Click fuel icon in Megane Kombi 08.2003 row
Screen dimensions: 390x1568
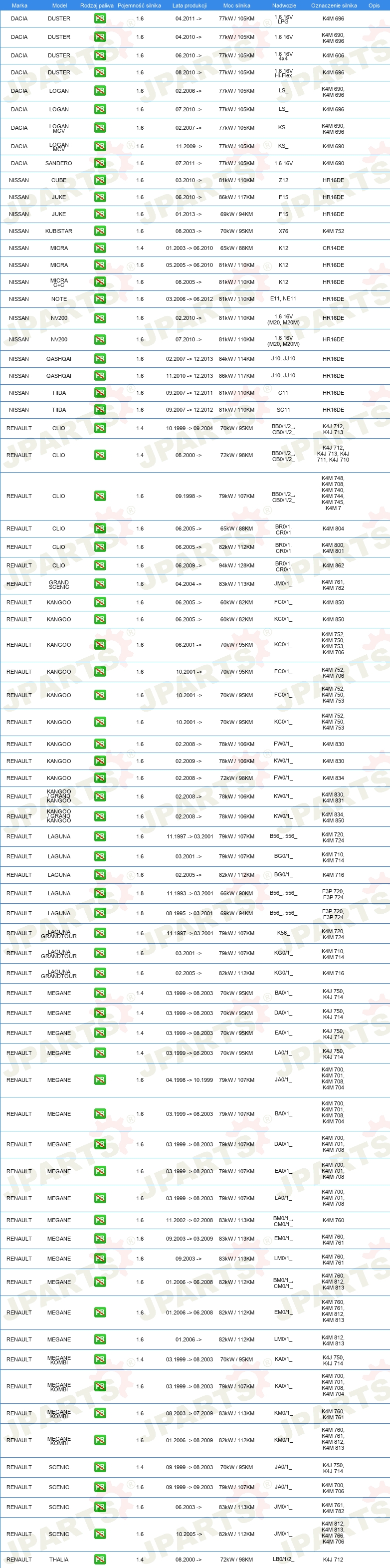point(100,1413)
